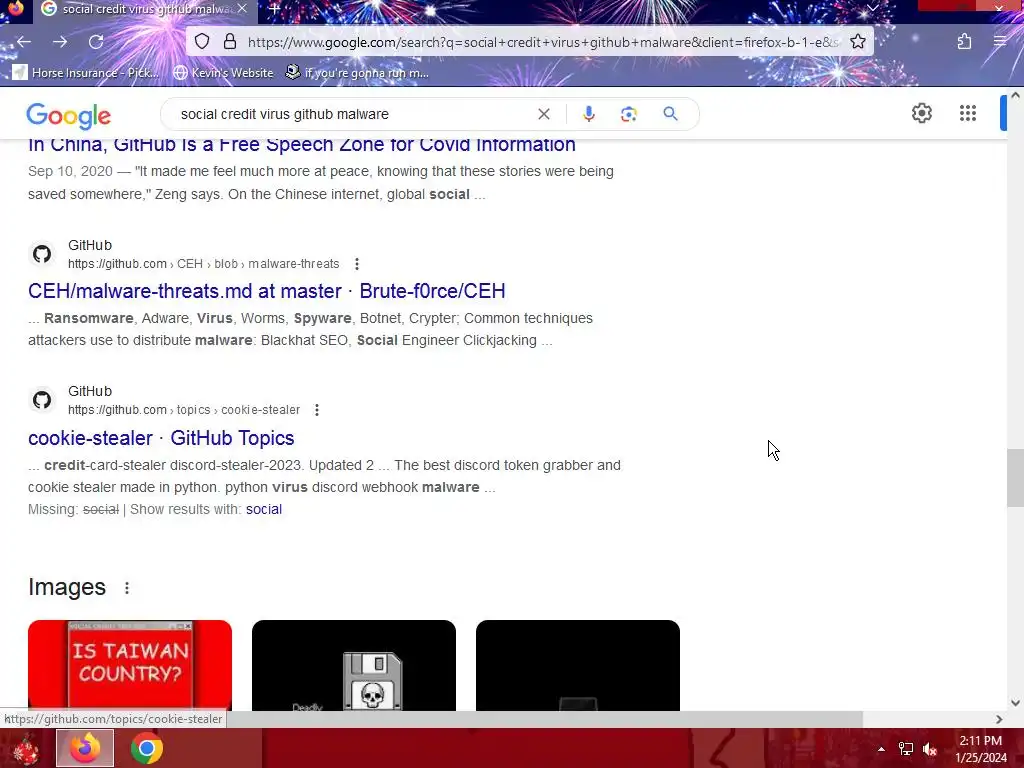Viewport: 1024px width, 768px height.
Task: Bookmark this page with the star icon
Action: [x=858, y=42]
